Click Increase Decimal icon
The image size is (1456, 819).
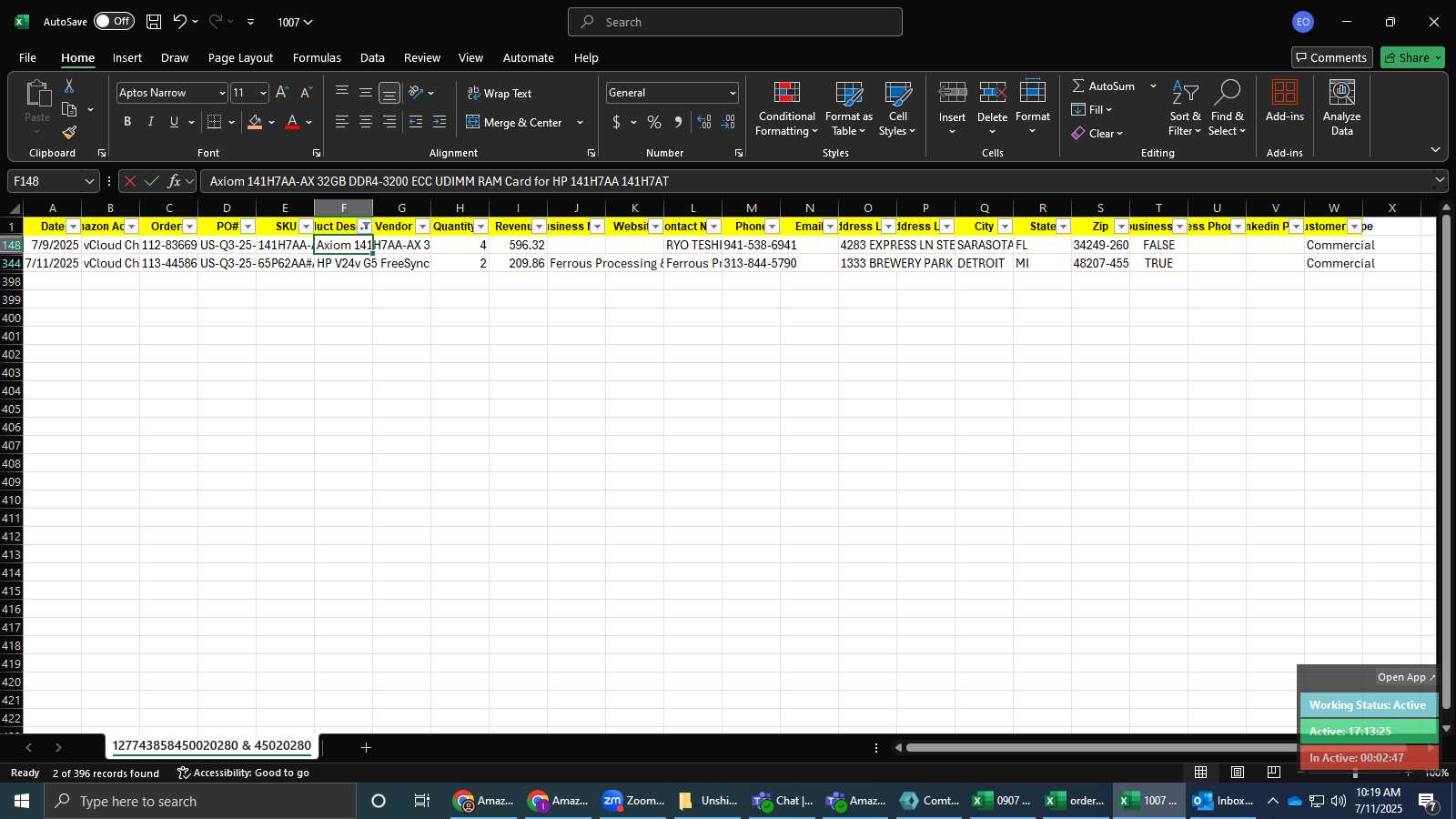(704, 122)
